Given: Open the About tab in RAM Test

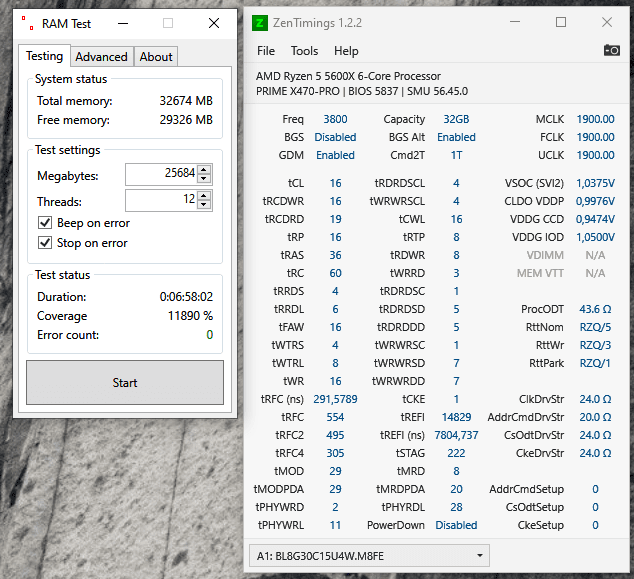Looking at the screenshot, I should coord(156,57).
